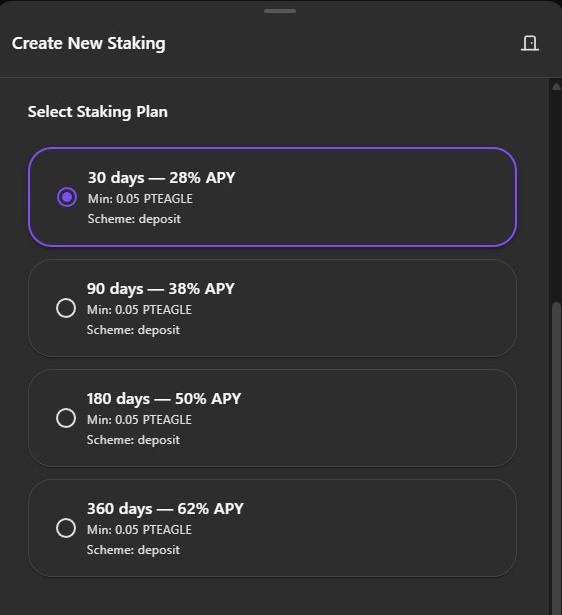Click Scheme: deposit under 180 days plan

tap(133, 440)
